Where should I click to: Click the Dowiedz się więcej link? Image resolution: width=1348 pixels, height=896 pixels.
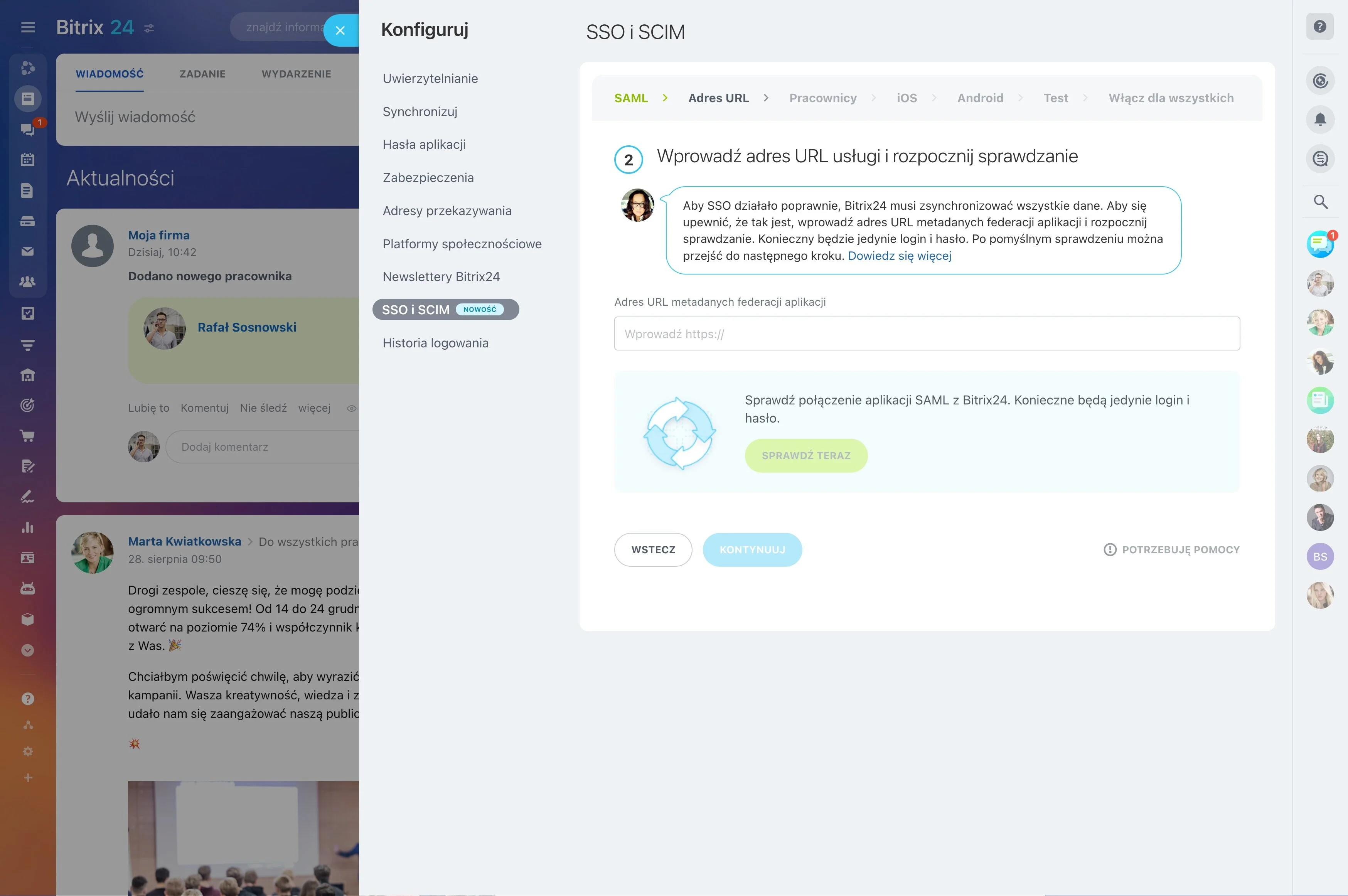(900, 256)
